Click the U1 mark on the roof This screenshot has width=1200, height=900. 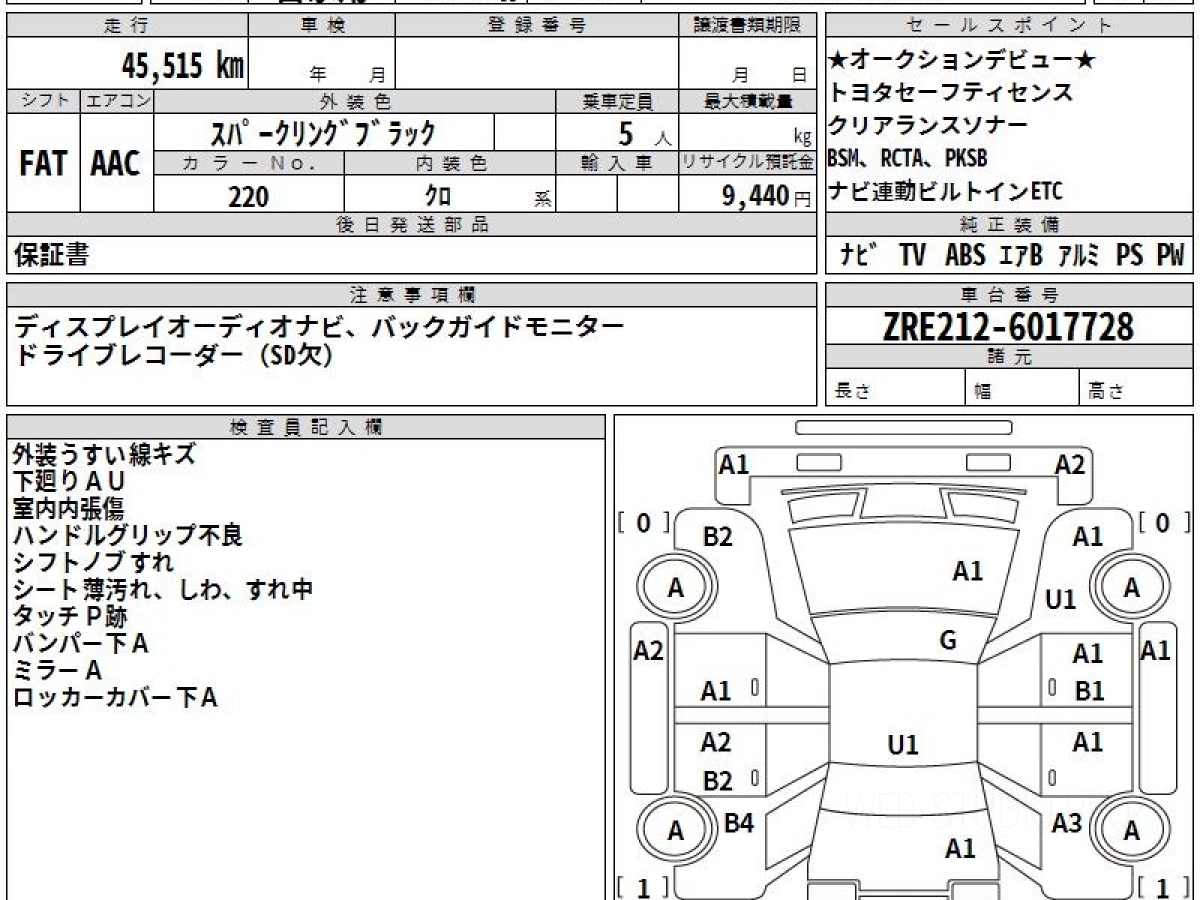point(902,745)
